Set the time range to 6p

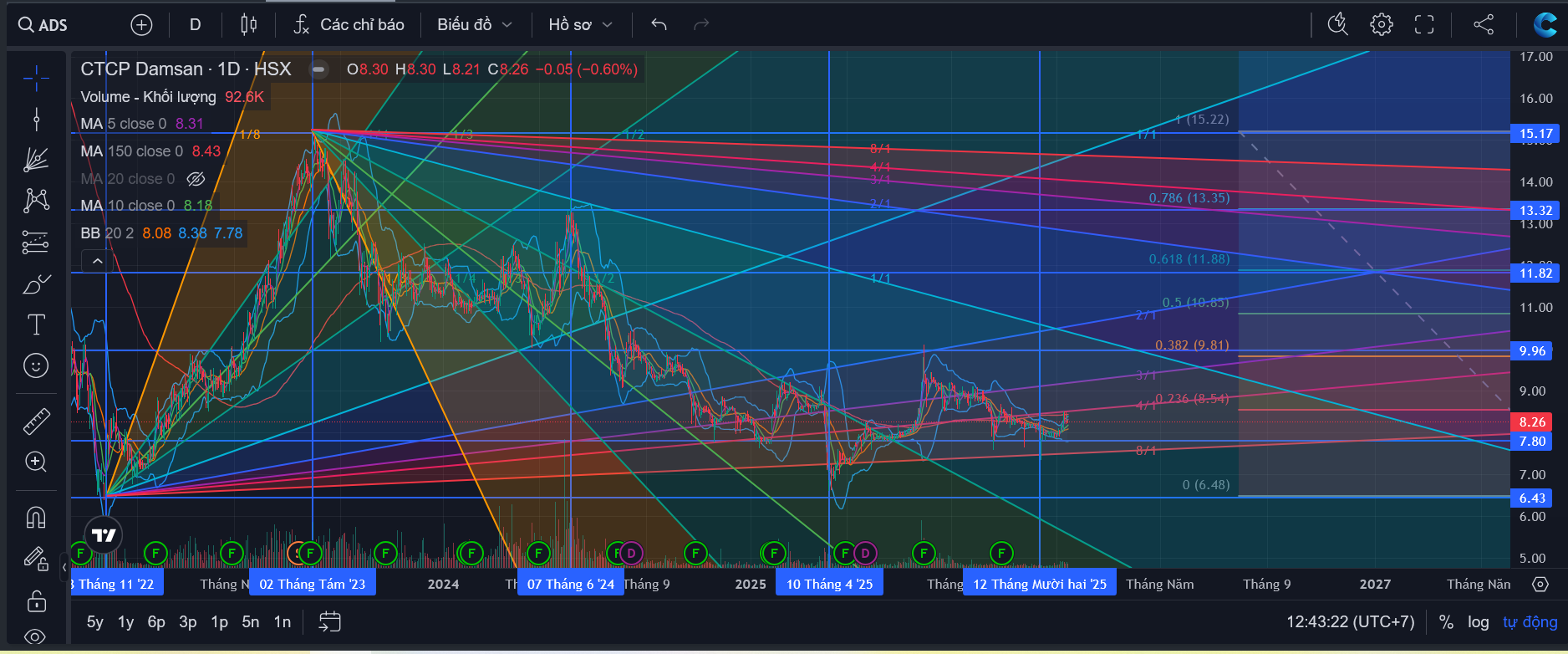(x=156, y=622)
